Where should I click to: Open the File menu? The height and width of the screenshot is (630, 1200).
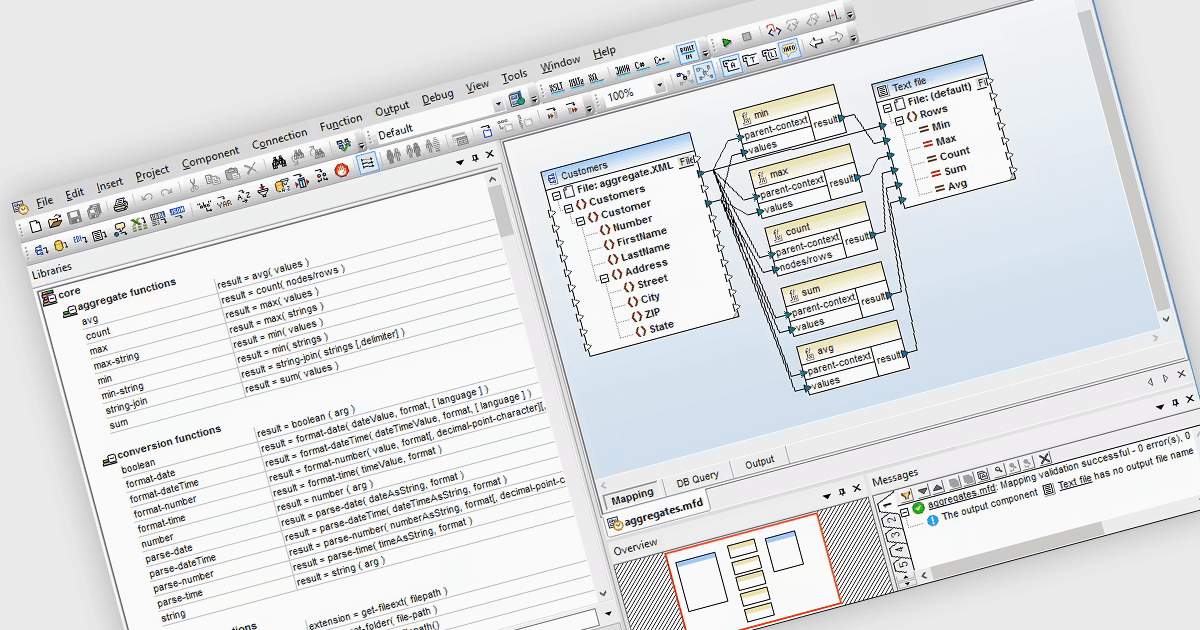(x=44, y=201)
